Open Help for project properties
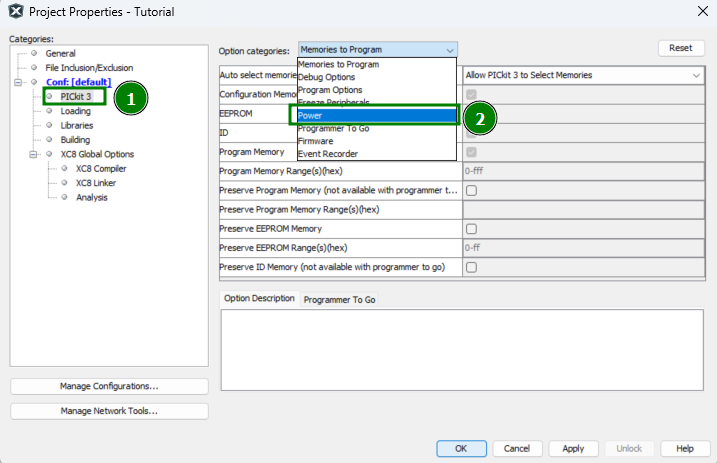Screen dimensions: 717x463 pyautogui.click(x=685, y=449)
